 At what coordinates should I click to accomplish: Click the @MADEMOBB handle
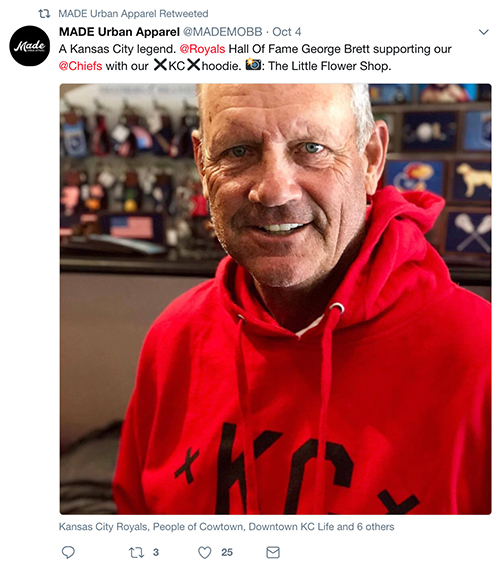click(x=223, y=32)
